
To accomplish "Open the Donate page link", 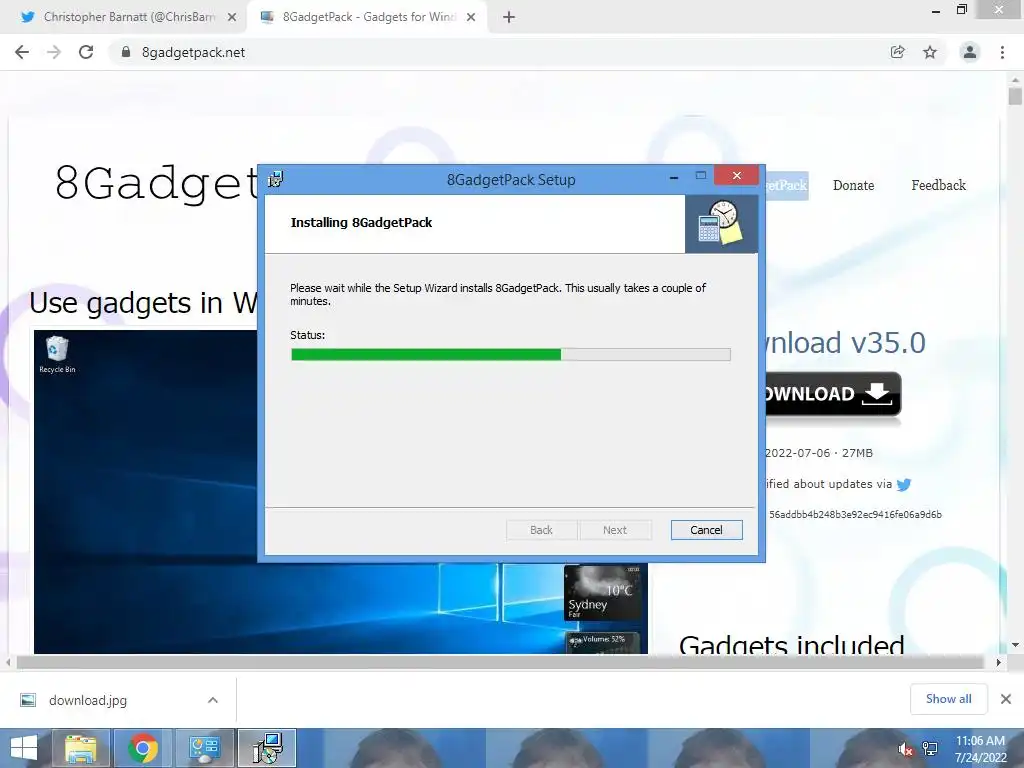I will pyautogui.click(x=853, y=185).
